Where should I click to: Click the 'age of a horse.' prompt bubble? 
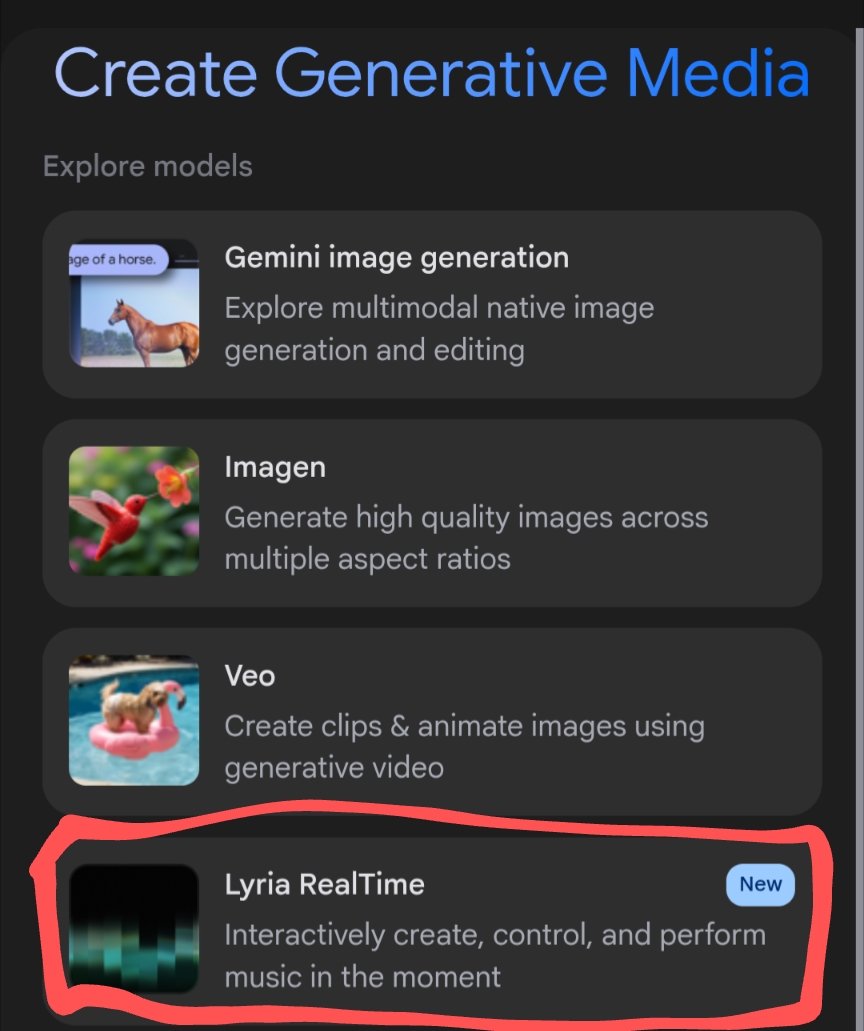116,259
